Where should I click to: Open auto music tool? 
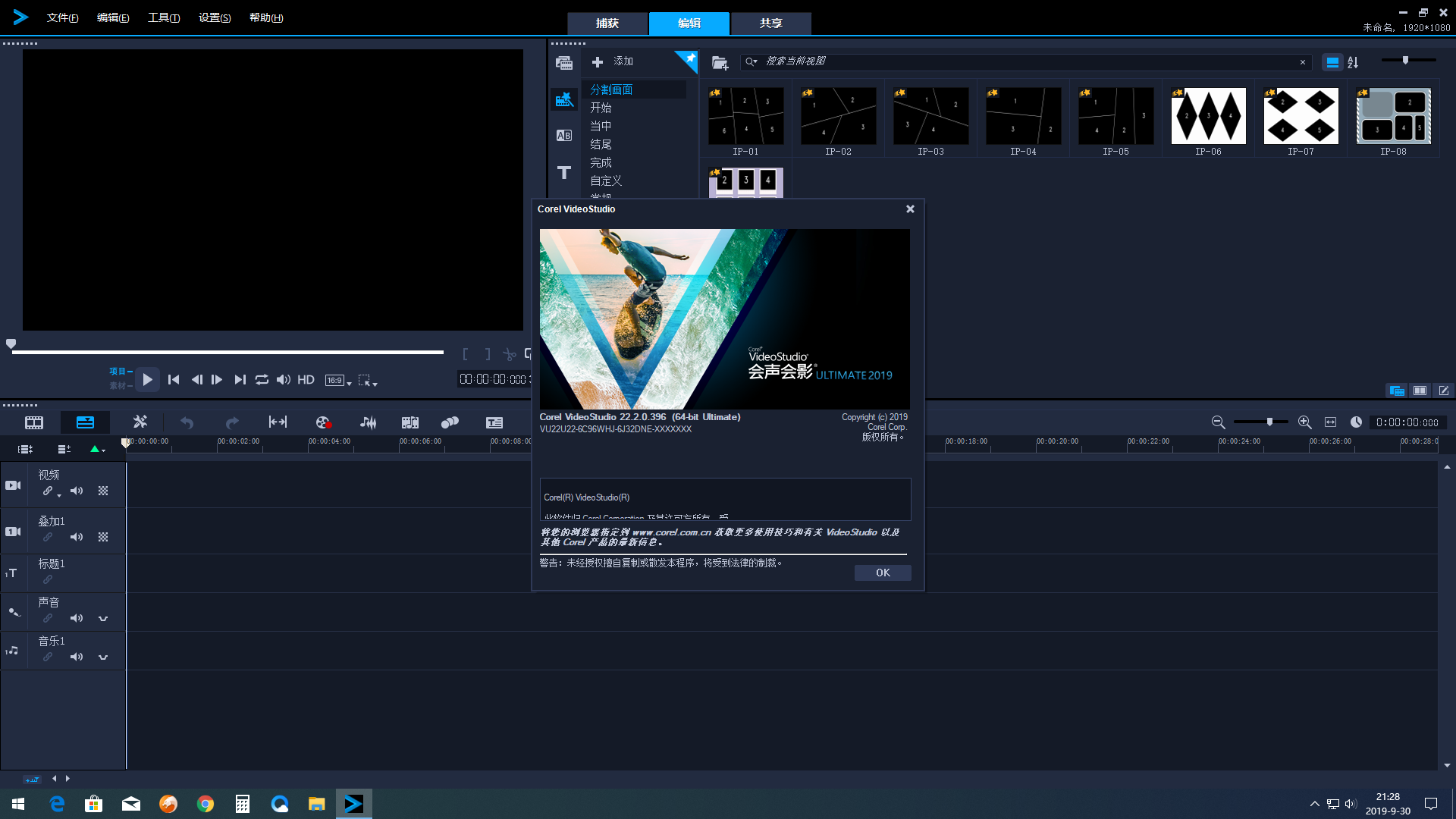pyautogui.click(x=410, y=422)
